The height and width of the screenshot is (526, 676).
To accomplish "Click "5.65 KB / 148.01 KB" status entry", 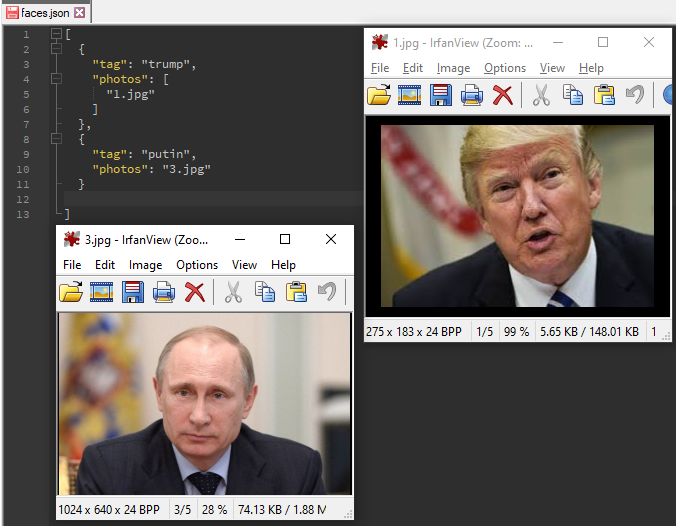I will 589,332.
